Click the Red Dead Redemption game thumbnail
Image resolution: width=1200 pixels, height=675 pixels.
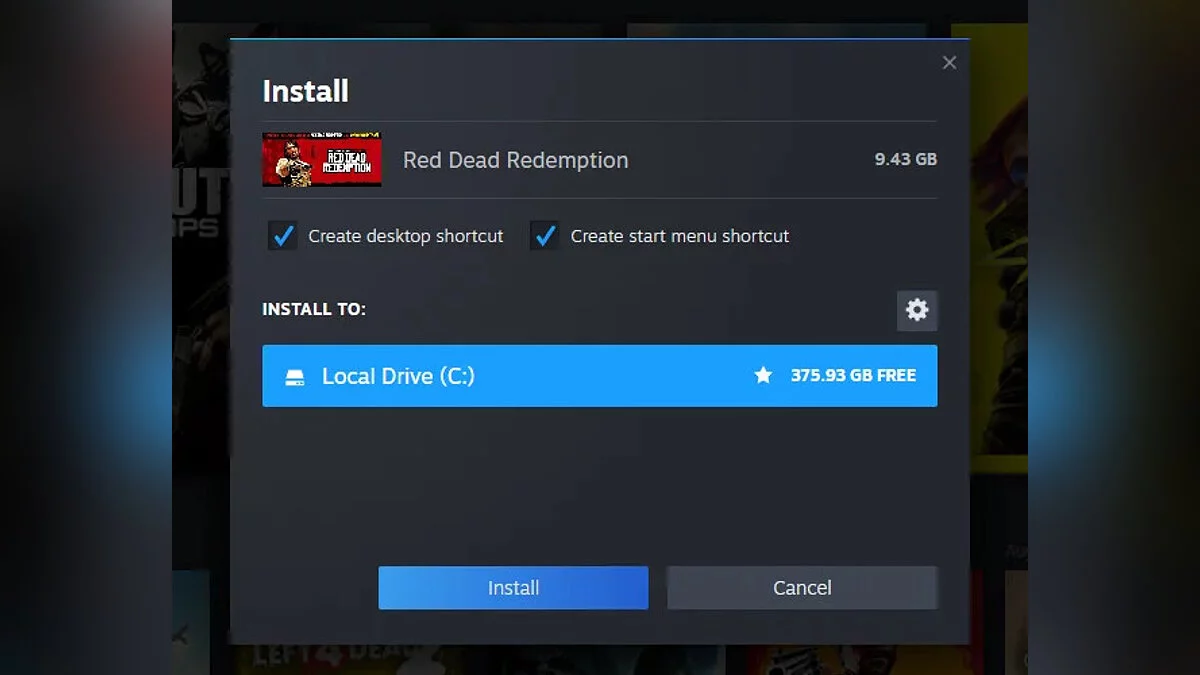[321, 159]
